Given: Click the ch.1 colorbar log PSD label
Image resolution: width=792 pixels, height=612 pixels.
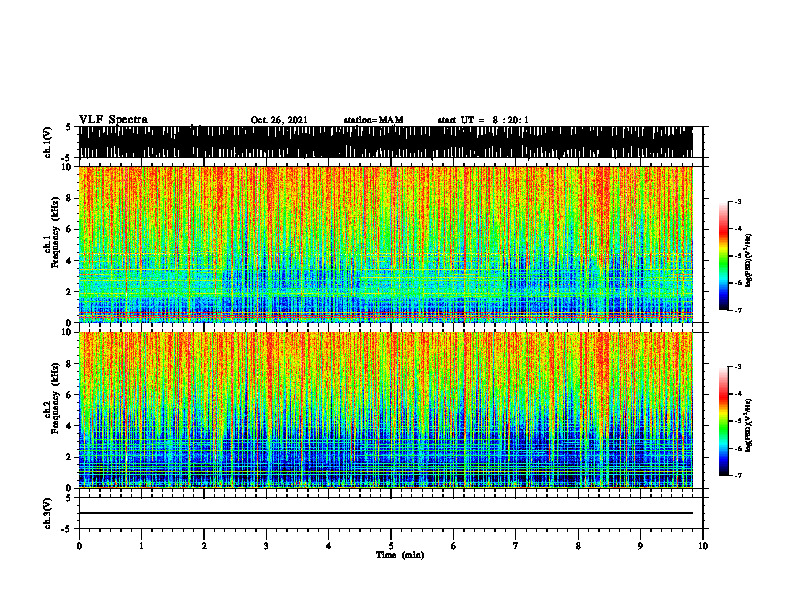Looking at the screenshot, I should [749, 261].
